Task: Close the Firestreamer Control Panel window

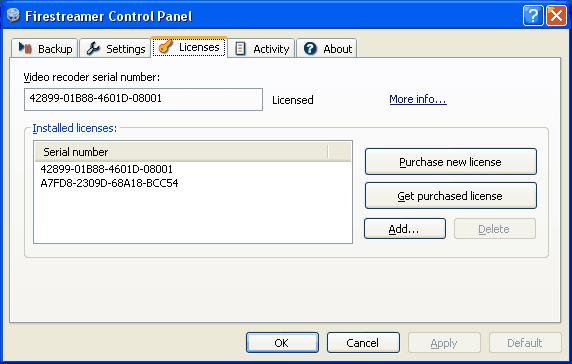Action: click(556, 16)
